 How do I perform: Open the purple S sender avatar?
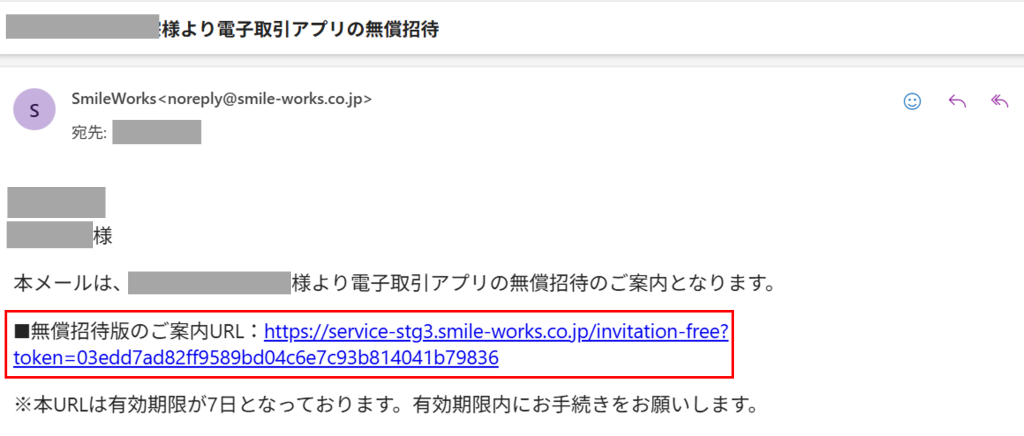pyautogui.click(x=34, y=109)
